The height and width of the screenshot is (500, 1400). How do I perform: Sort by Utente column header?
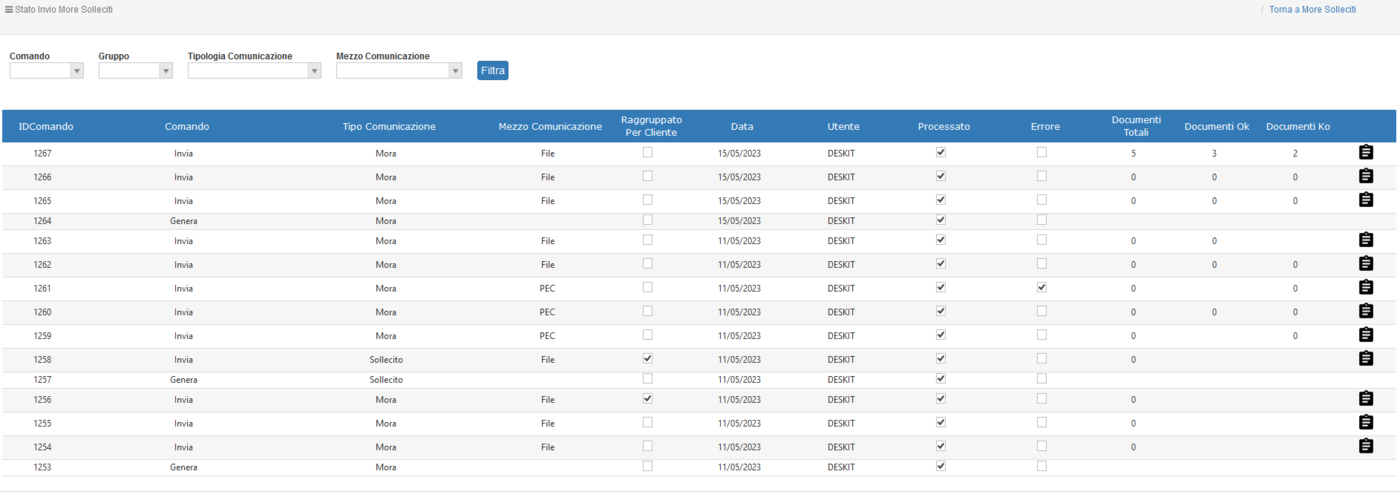(843, 127)
